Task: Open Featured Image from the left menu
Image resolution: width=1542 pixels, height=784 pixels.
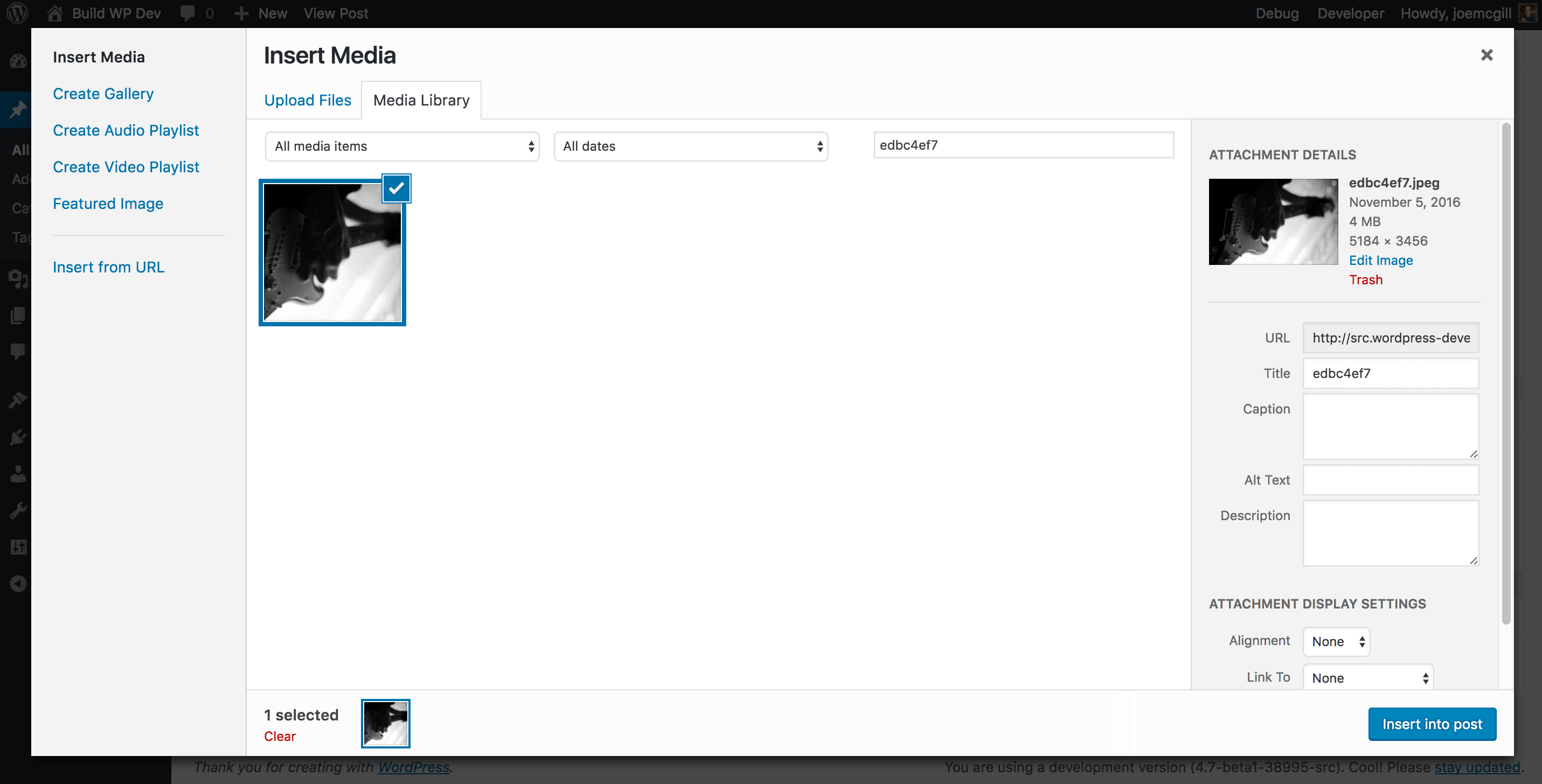Action: pyautogui.click(x=108, y=204)
